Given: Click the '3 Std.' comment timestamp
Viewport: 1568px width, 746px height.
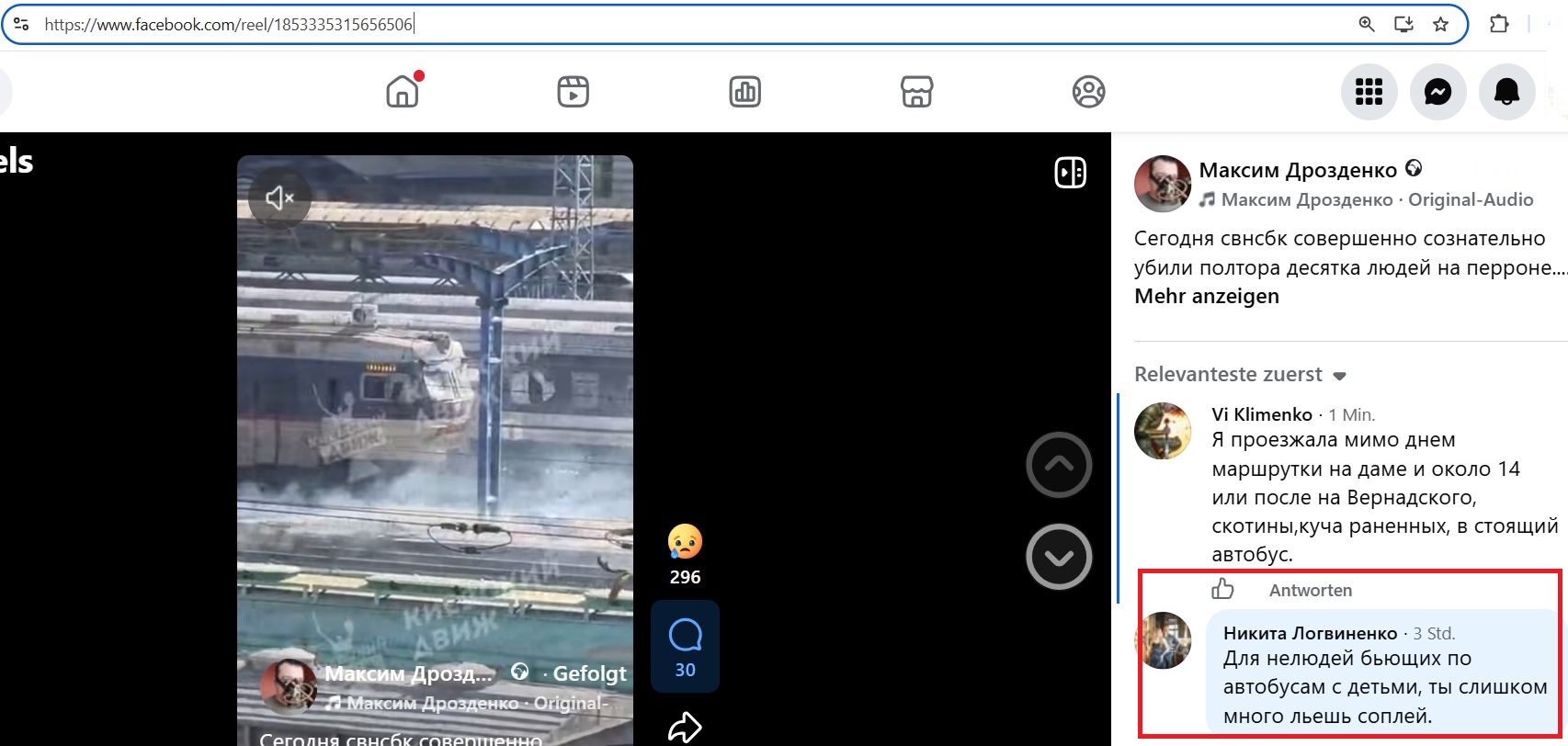Looking at the screenshot, I should (x=1434, y=633).
